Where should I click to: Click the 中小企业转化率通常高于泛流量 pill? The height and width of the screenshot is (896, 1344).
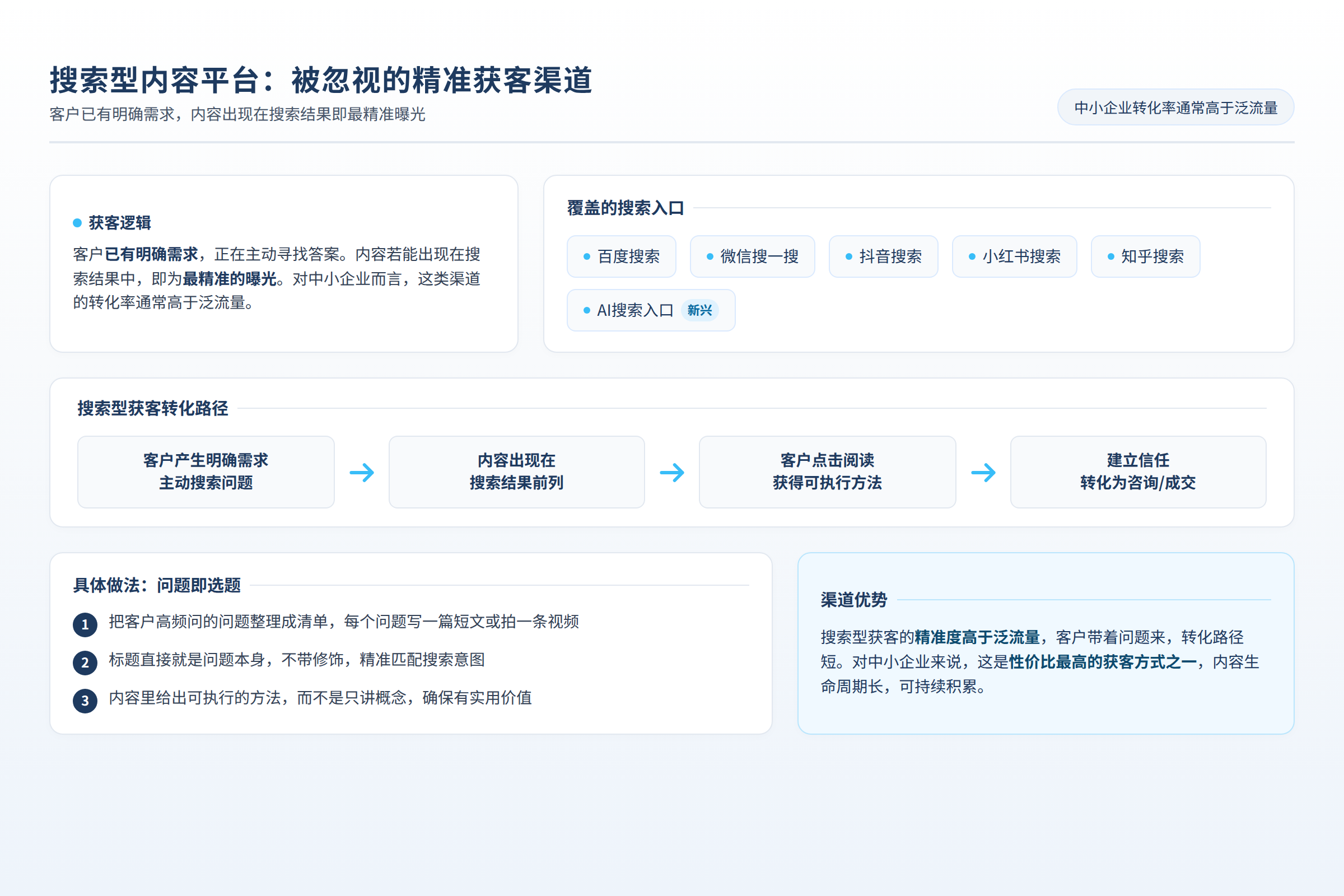click(1175, 108)
